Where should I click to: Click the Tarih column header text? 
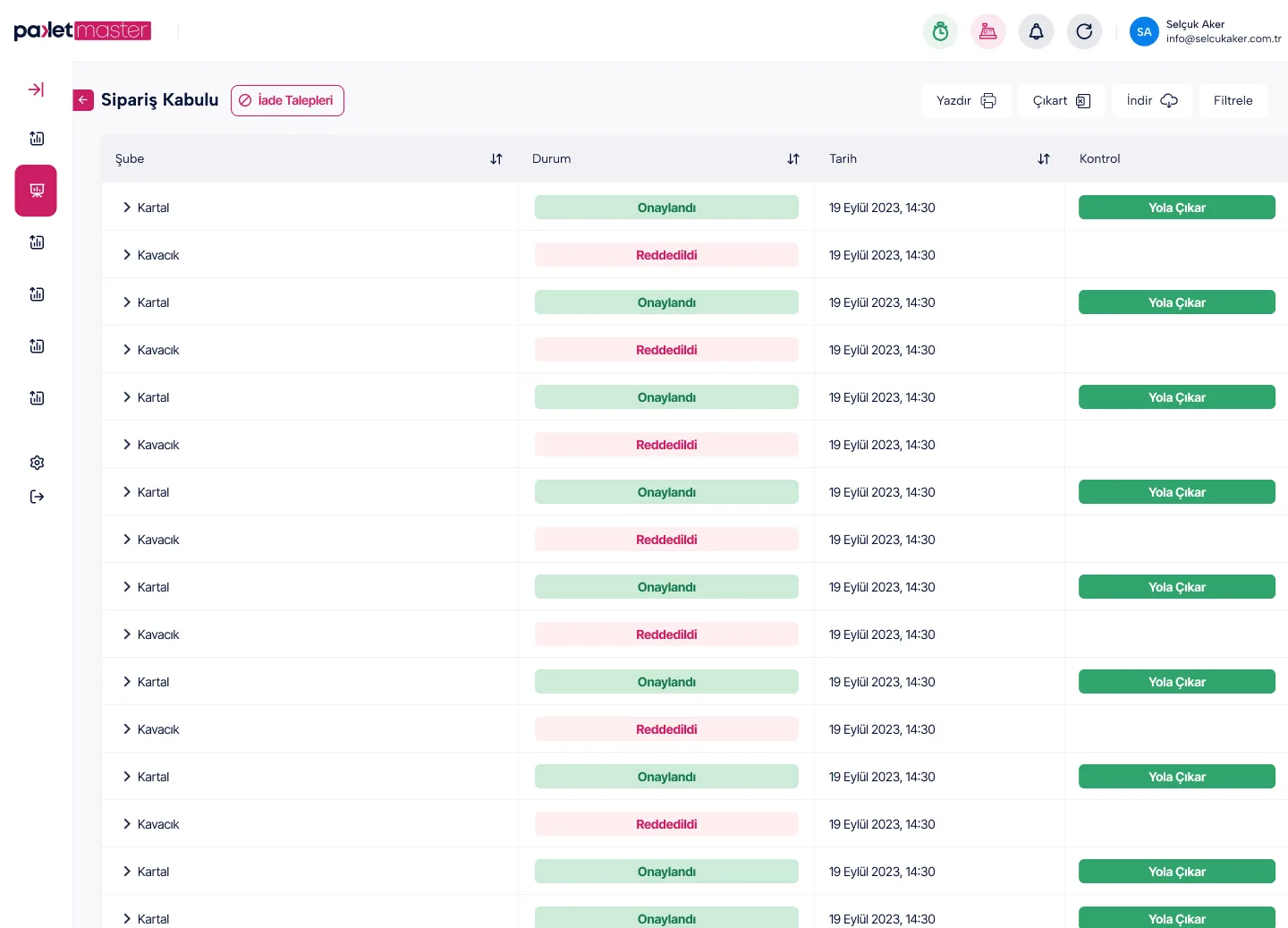[x=843, y=159]
